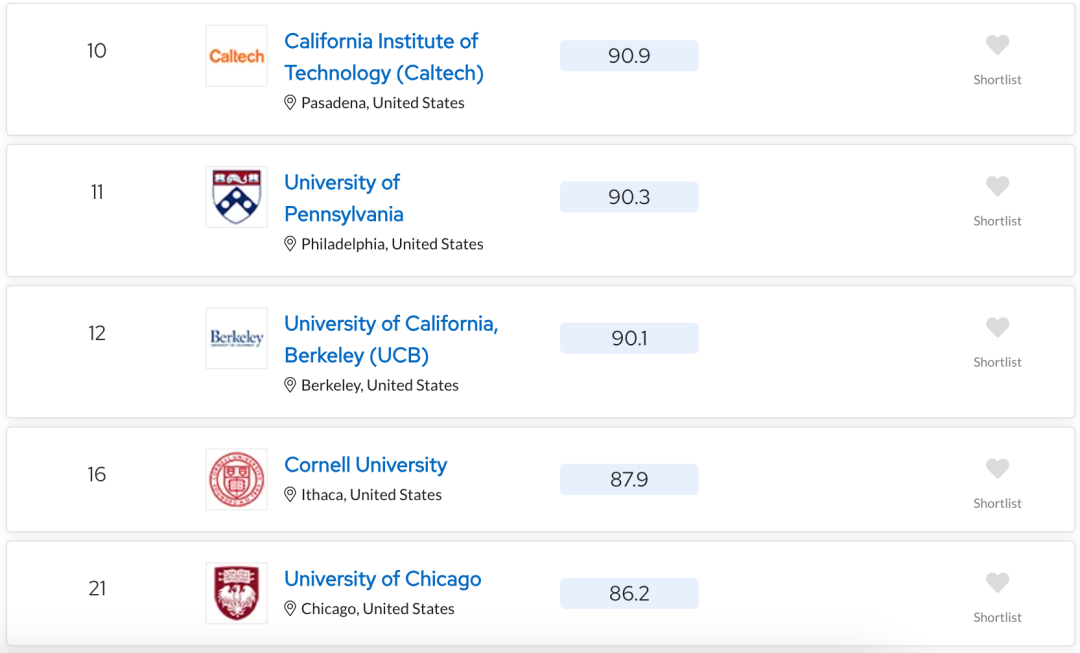
Task: Click the location pin beside Ithaca
Action: coord(290,495)
